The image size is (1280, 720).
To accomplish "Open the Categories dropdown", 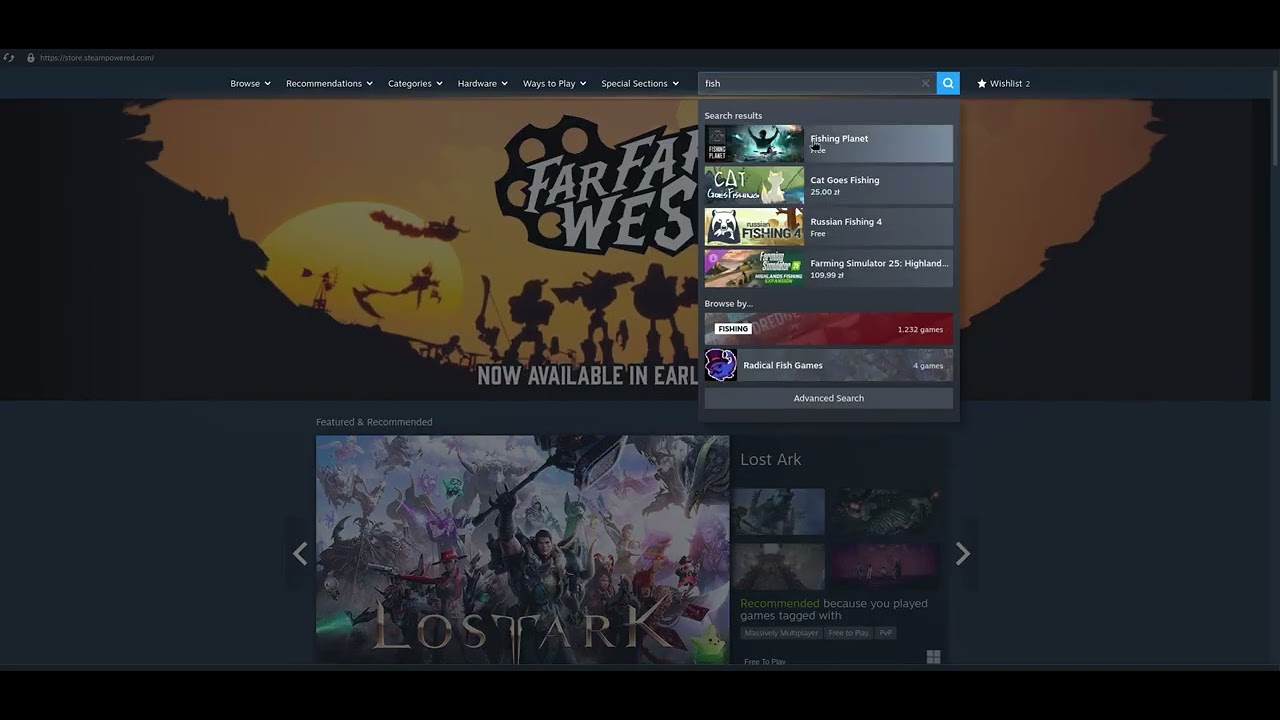I will pos(415,83).
